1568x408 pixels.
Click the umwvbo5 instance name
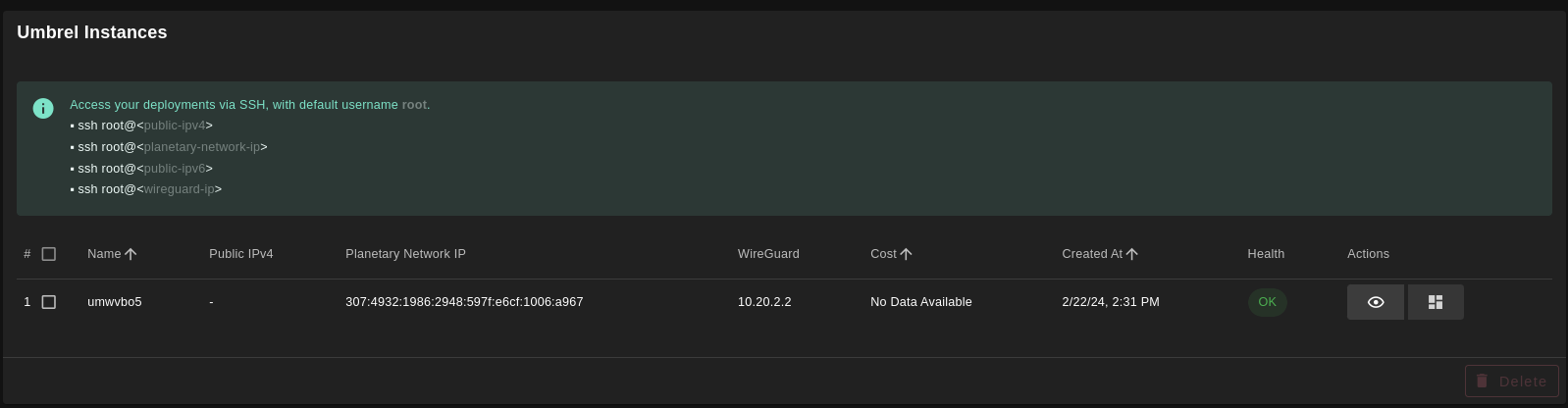coord(115,302)
